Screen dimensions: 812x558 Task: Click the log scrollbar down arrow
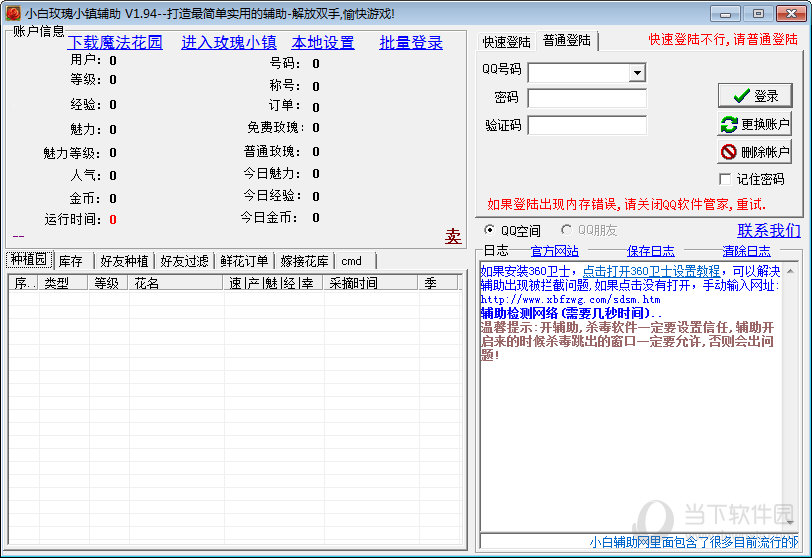pos(790,522)
